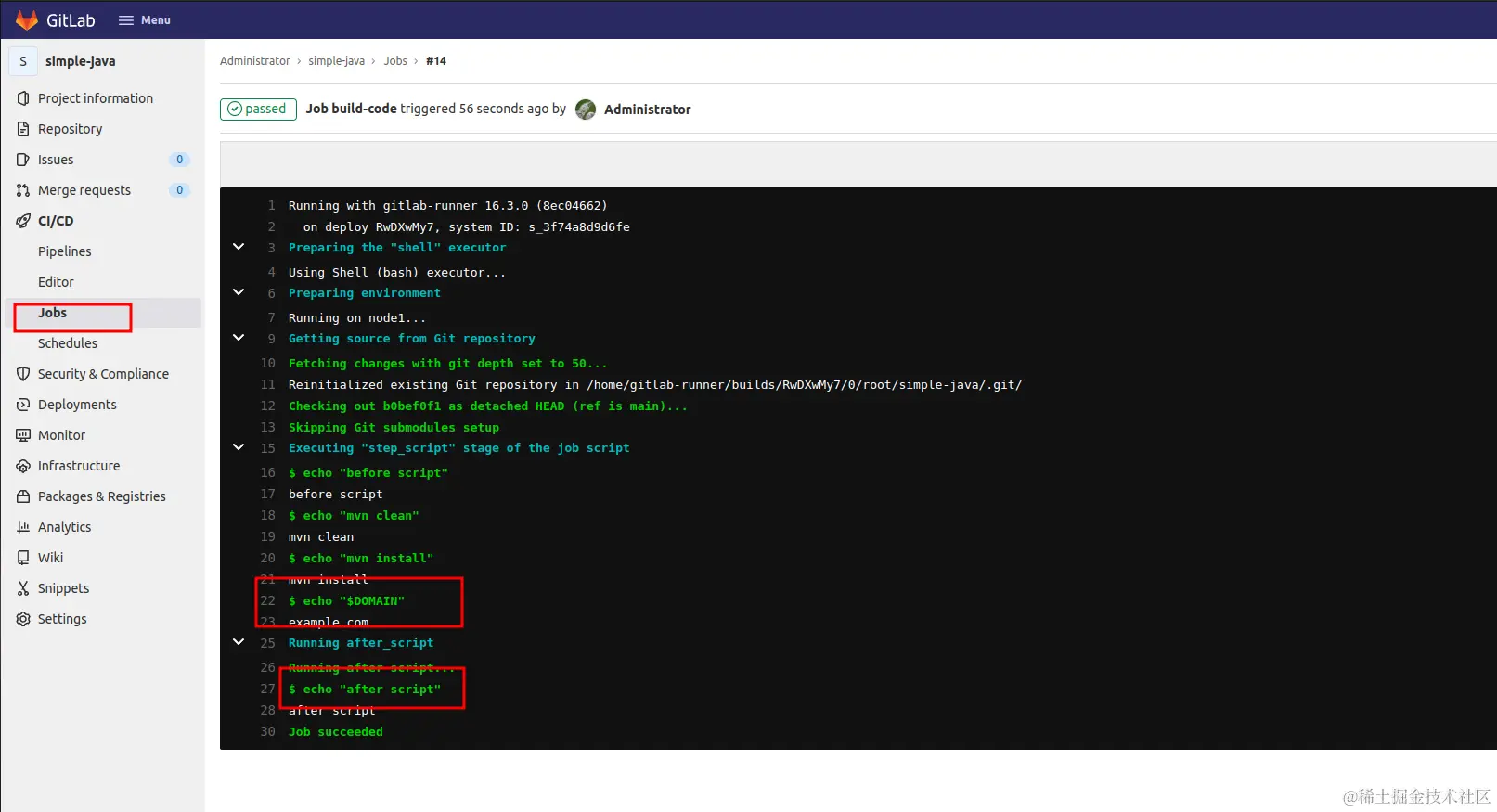The width and height of the screenshot is (1497, 812).
Task: Open Packages & Registries
Action: pyautogui.click(x=103, y=496)
